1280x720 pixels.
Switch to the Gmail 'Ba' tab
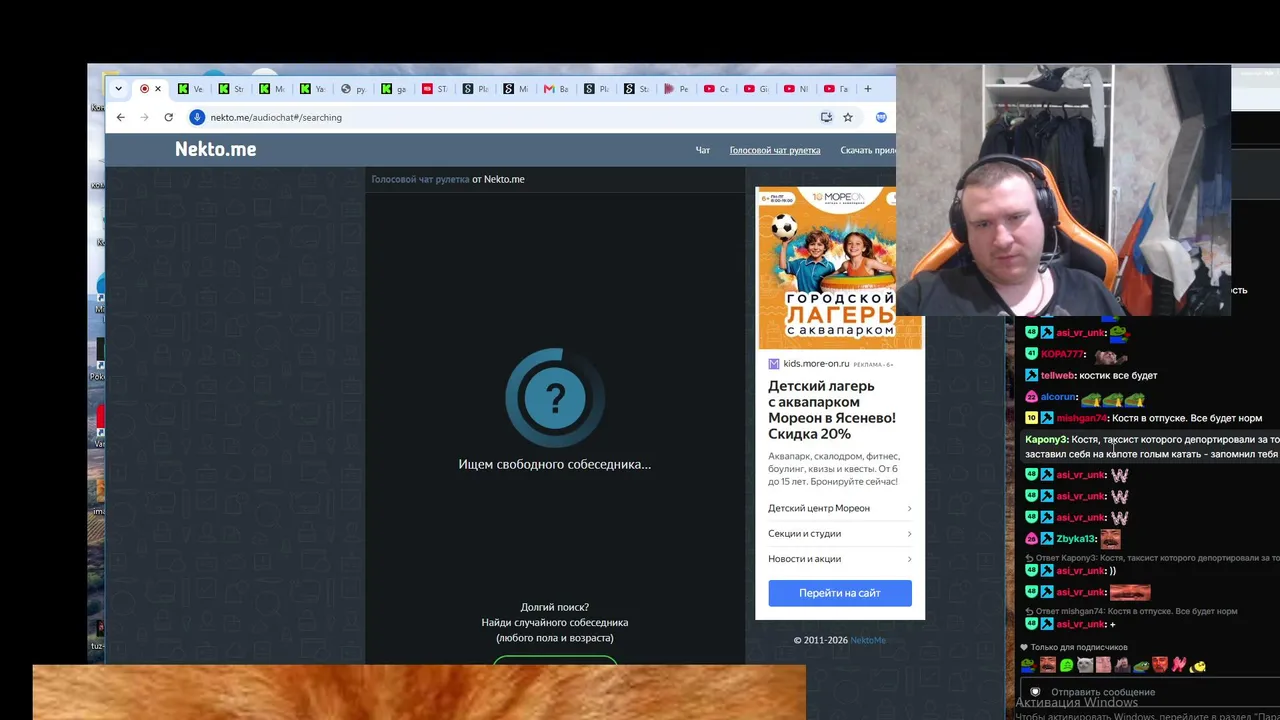click(x=556, y=89)
